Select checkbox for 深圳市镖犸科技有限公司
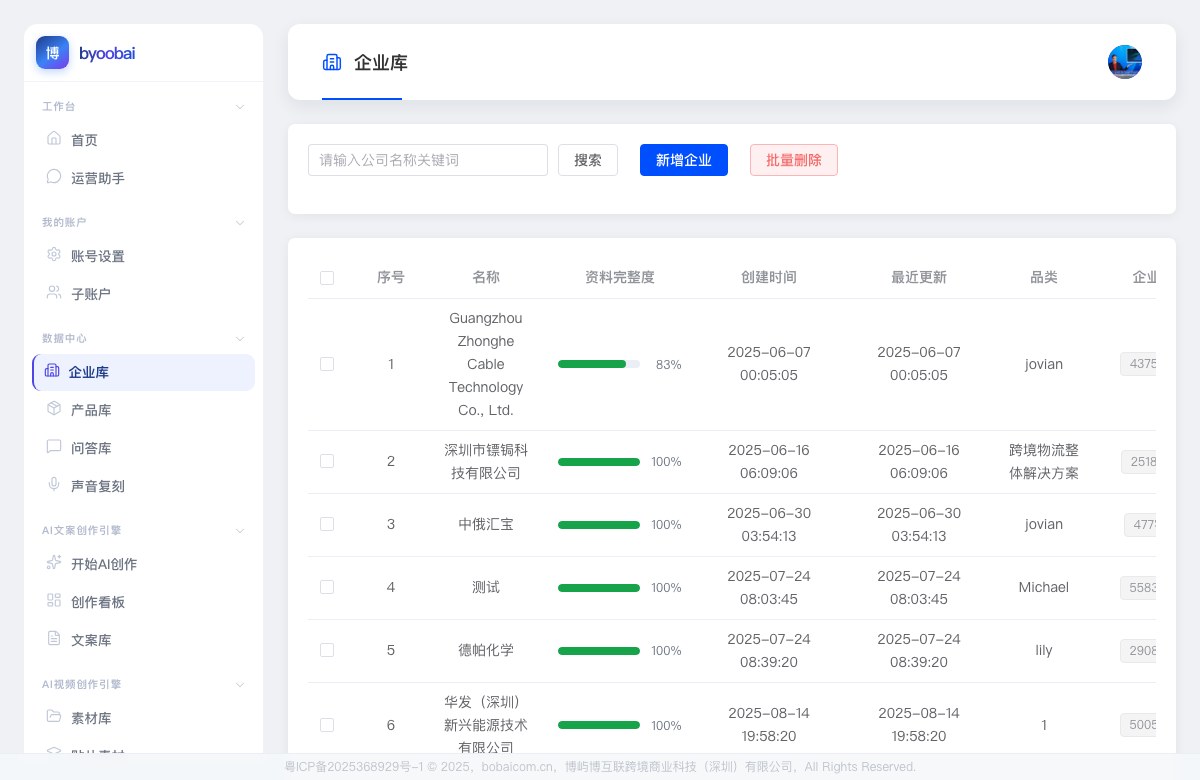 coord(327,461)
